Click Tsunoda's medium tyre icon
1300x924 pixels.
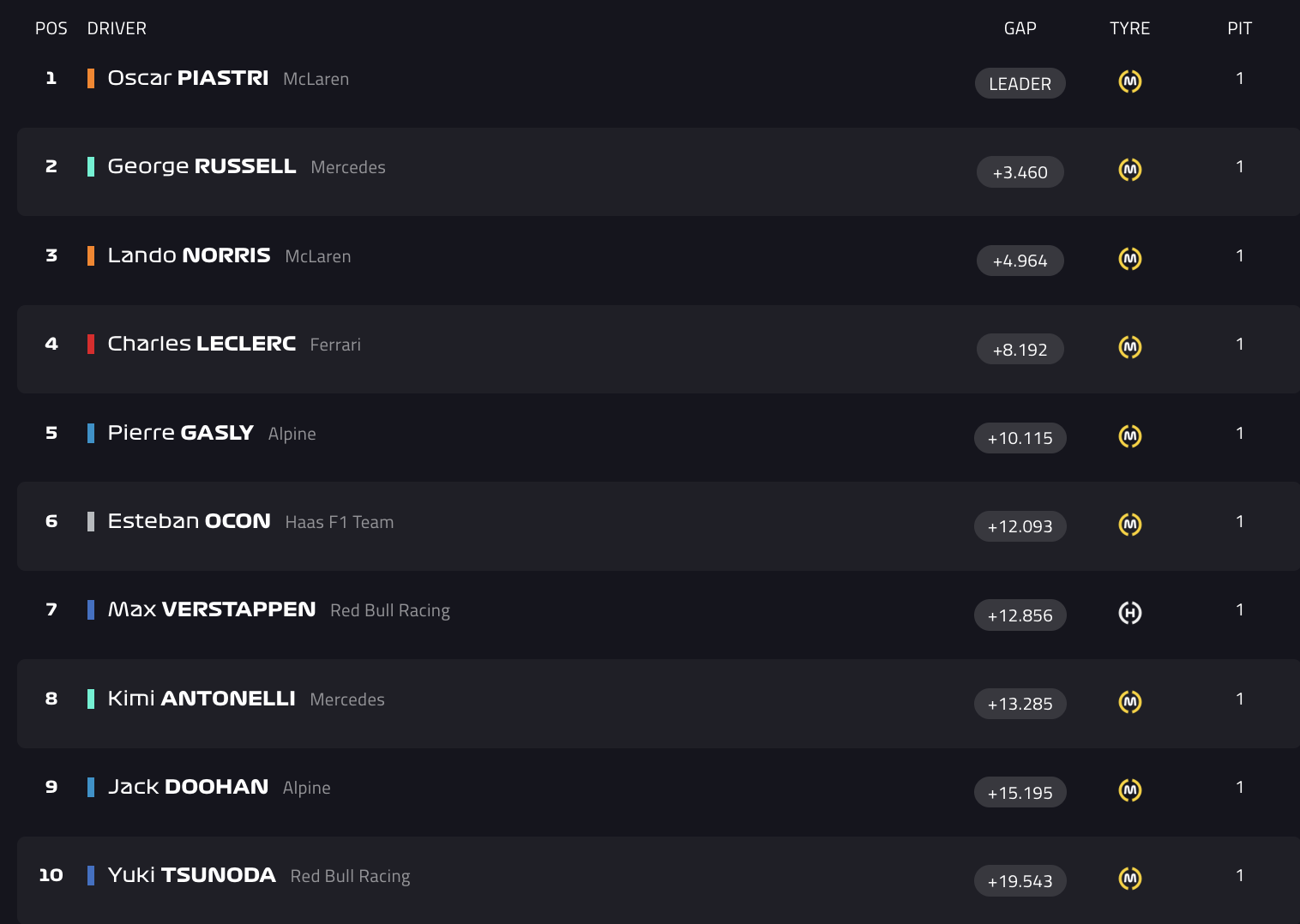(1130, 879)
